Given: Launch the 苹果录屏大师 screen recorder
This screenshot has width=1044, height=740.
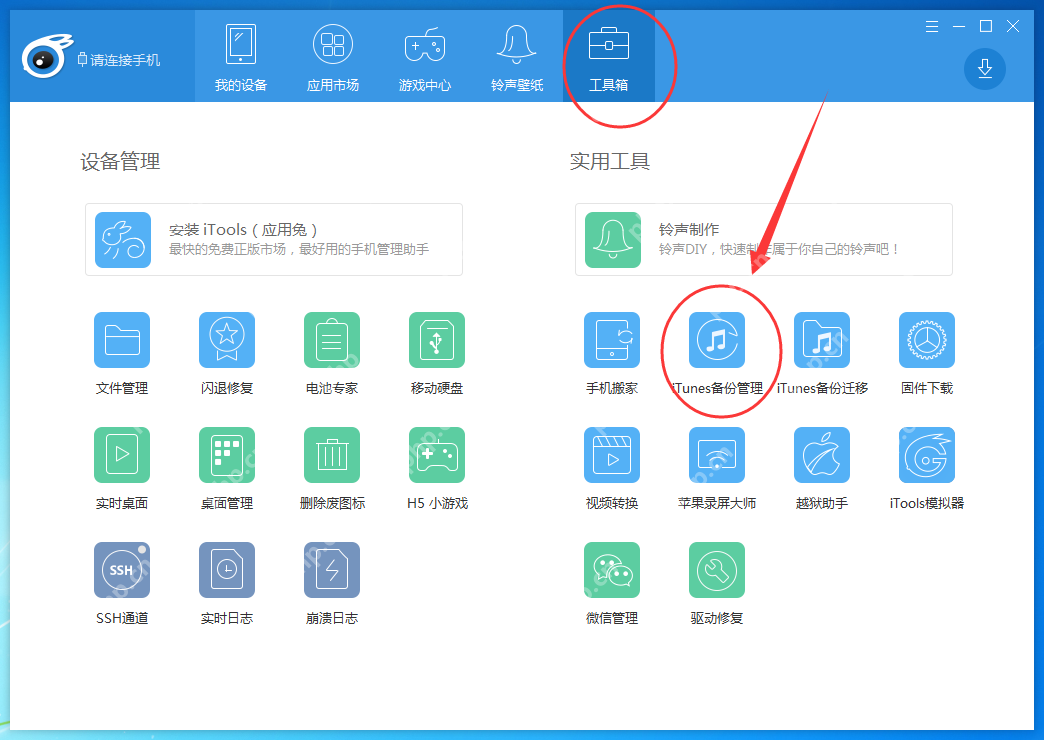Looking at the screenshot, I should pos(717,455).
